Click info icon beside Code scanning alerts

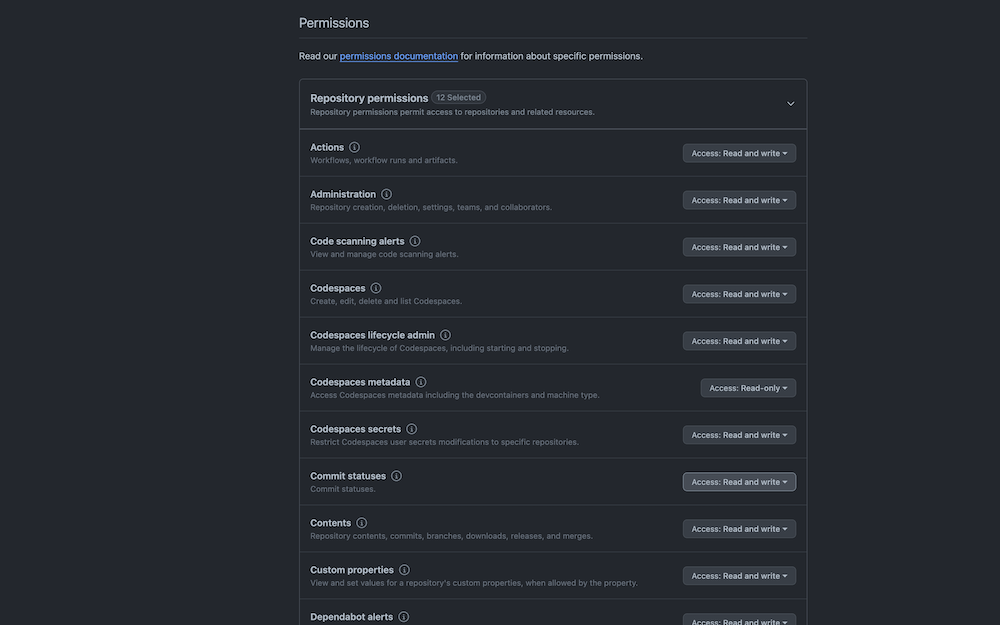tap(415, 241)
